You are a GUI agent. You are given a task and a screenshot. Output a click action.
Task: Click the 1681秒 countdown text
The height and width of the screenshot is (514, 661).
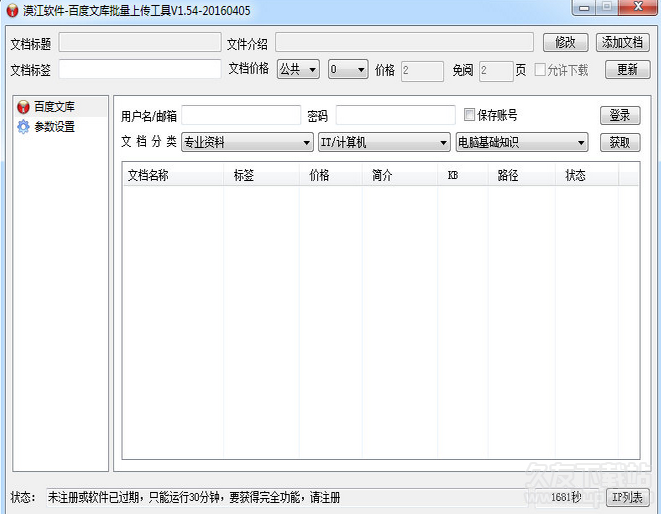pos(566,497)
